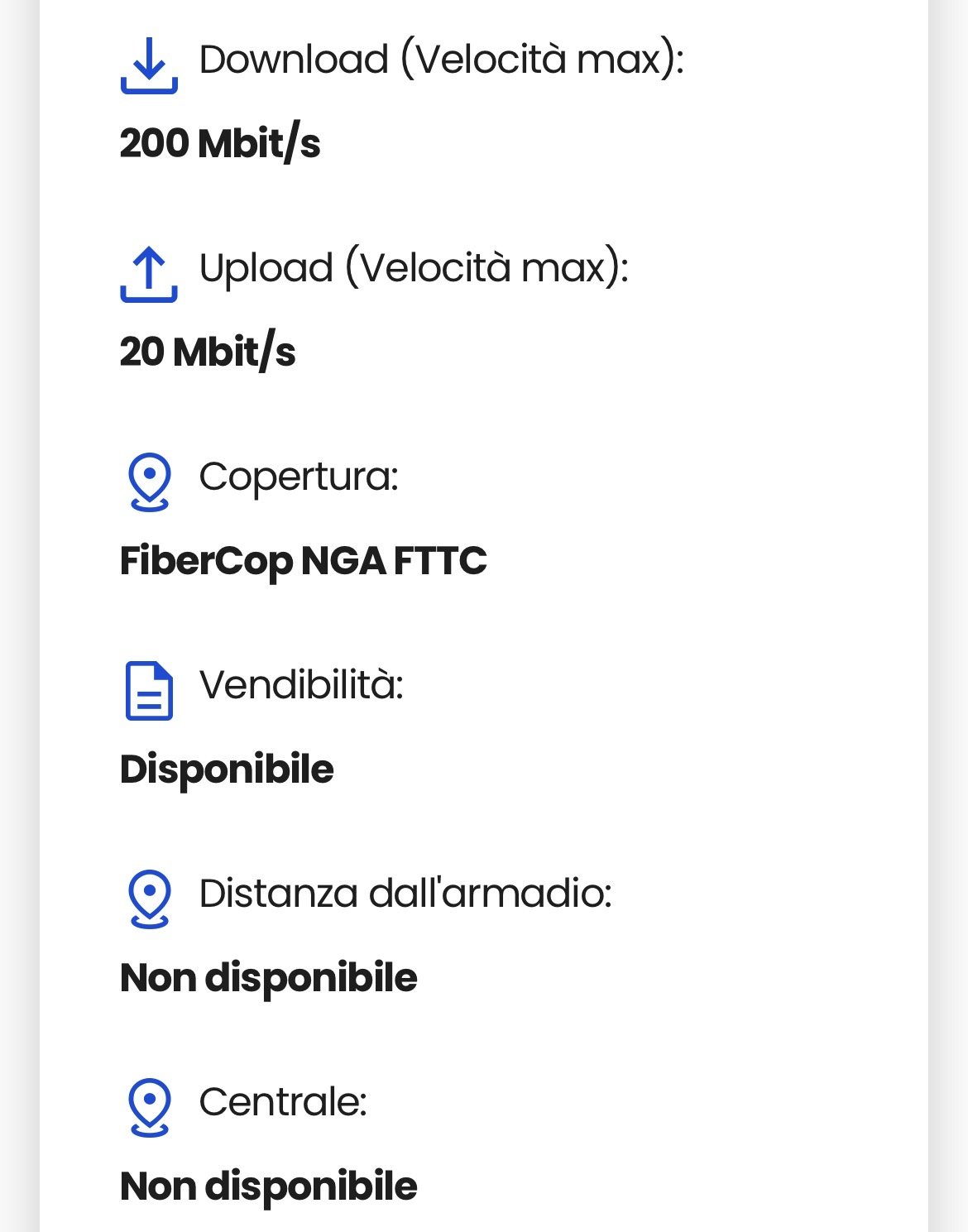Click the Copertura label

(299, 477)
